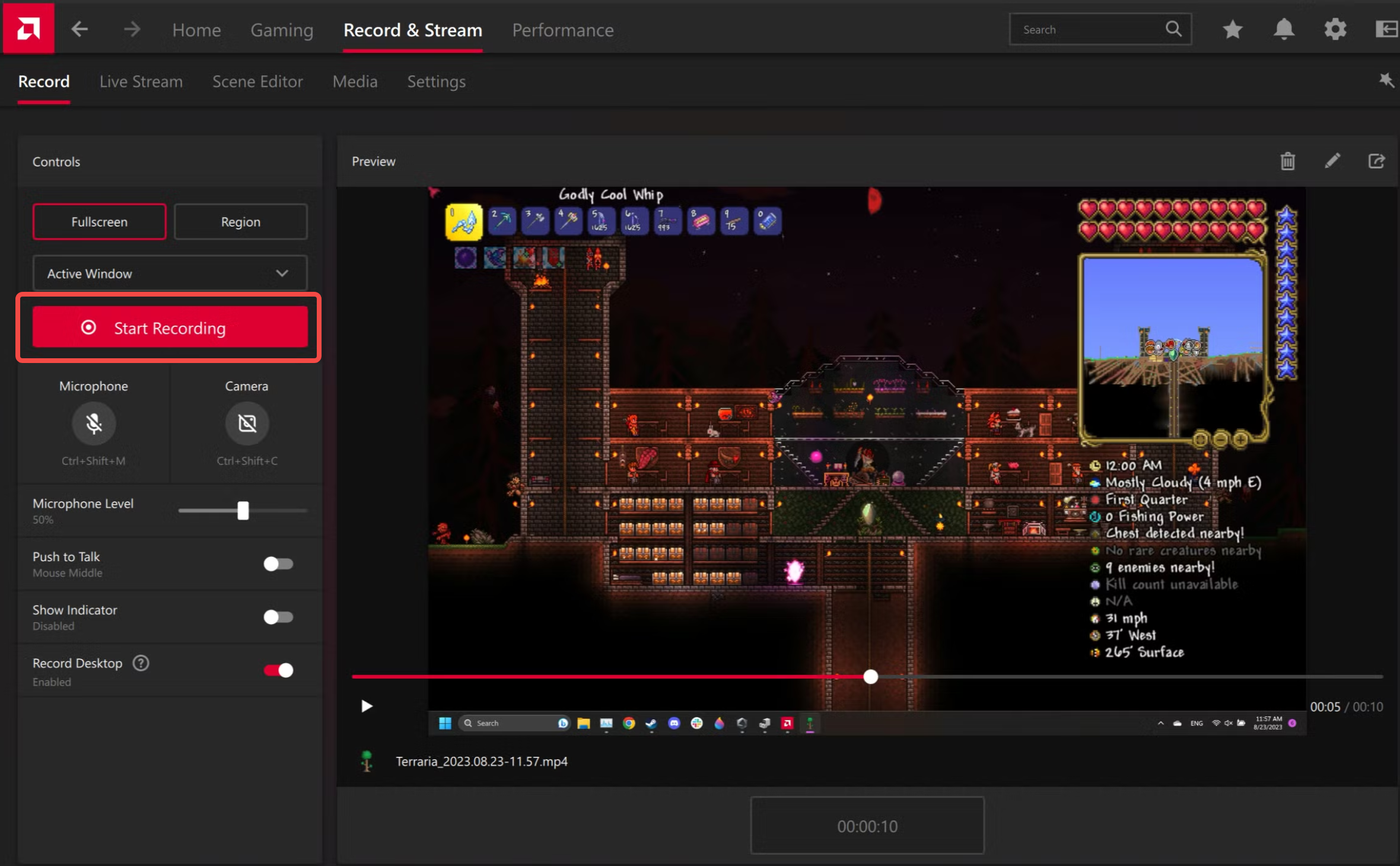Navigate back with the left arrow

(x=80, y=28)
